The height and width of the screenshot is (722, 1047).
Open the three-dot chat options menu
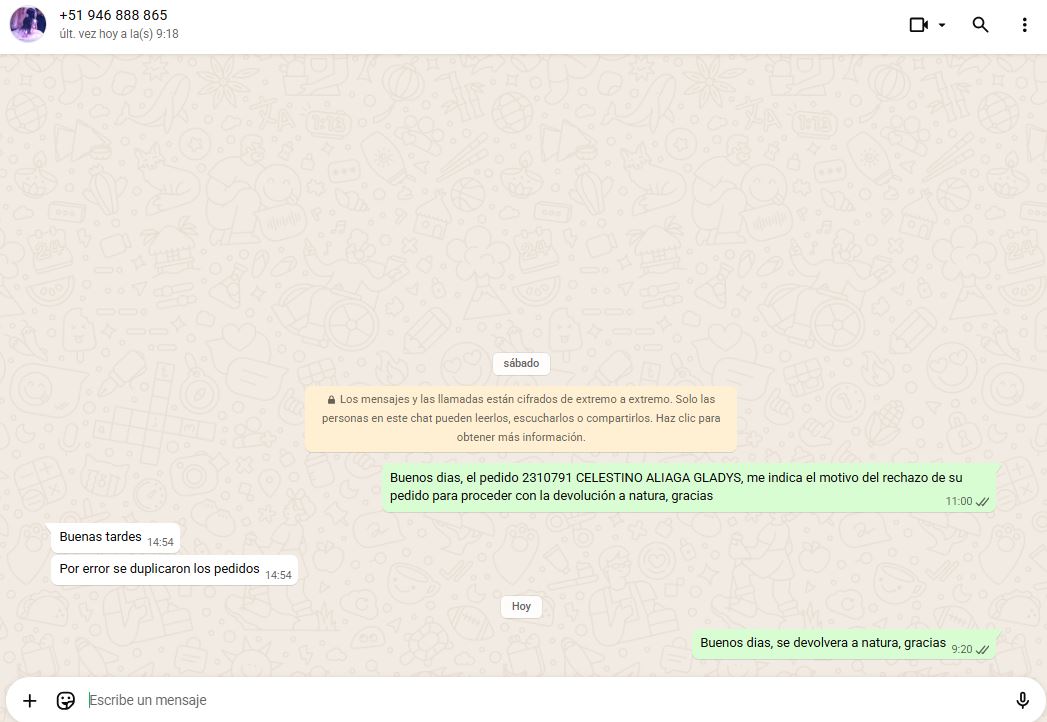(1024, 25)
